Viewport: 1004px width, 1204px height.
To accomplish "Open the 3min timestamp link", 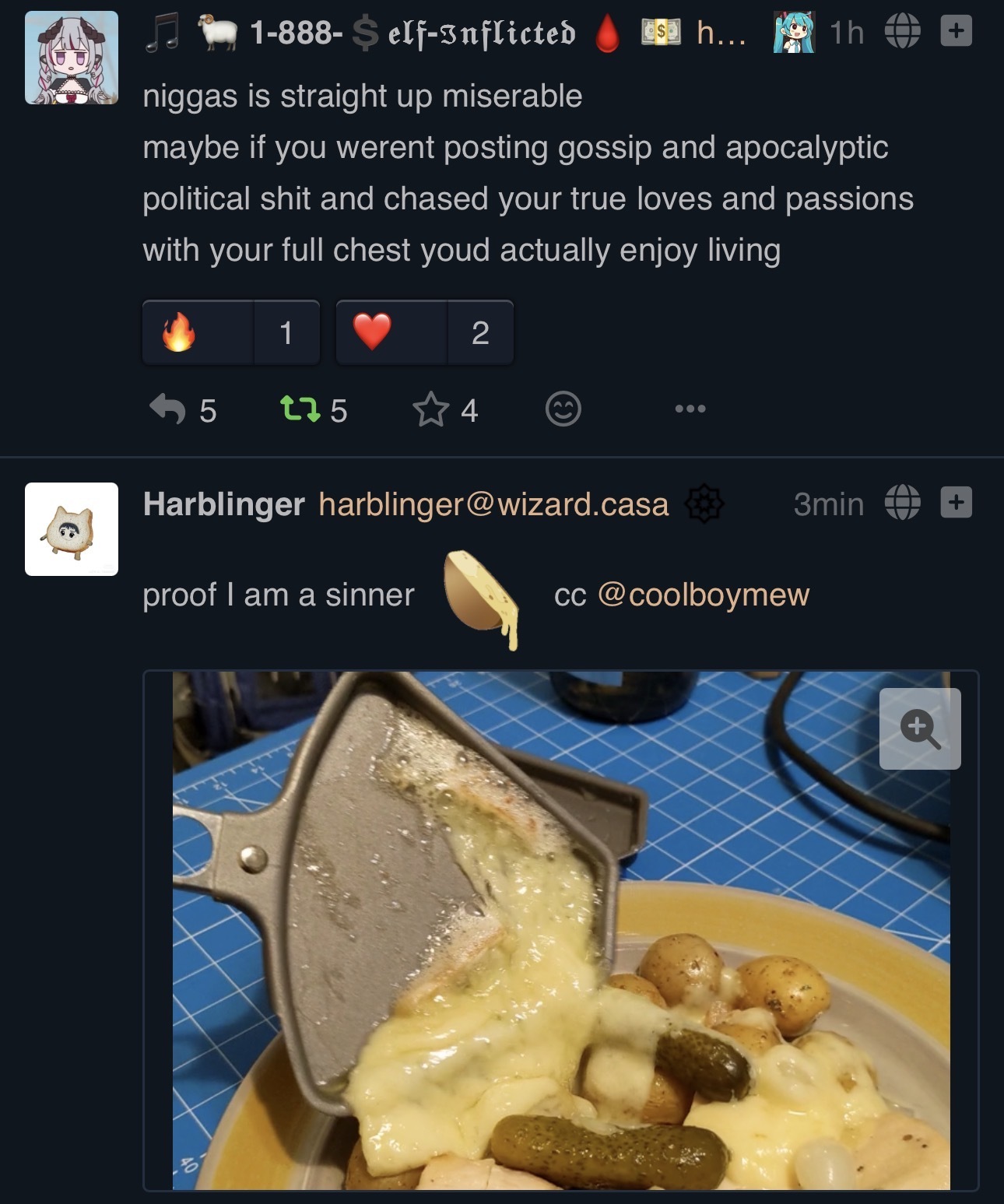I will tap(828, 504).
